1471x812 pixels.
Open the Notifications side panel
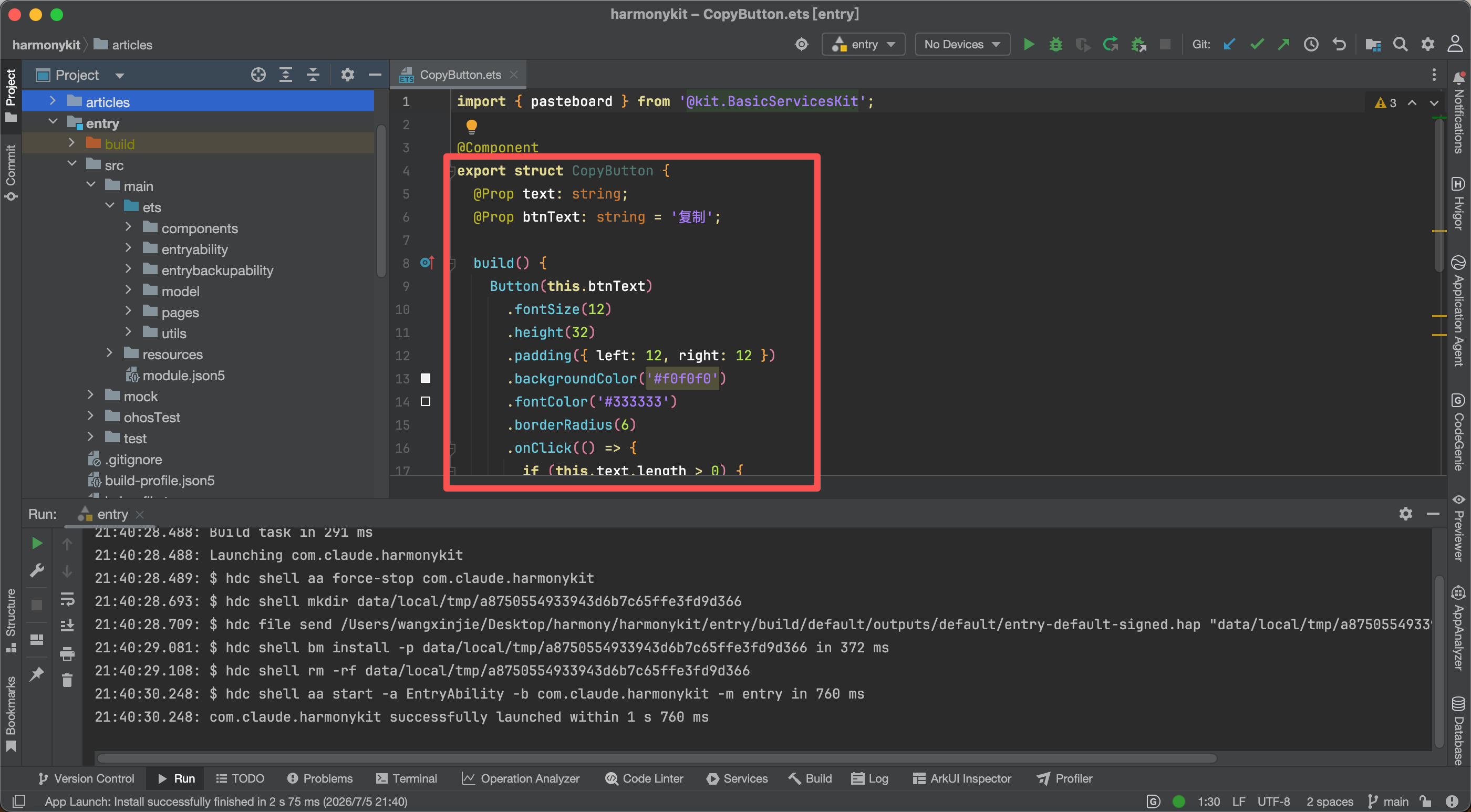coord(1459,112)
